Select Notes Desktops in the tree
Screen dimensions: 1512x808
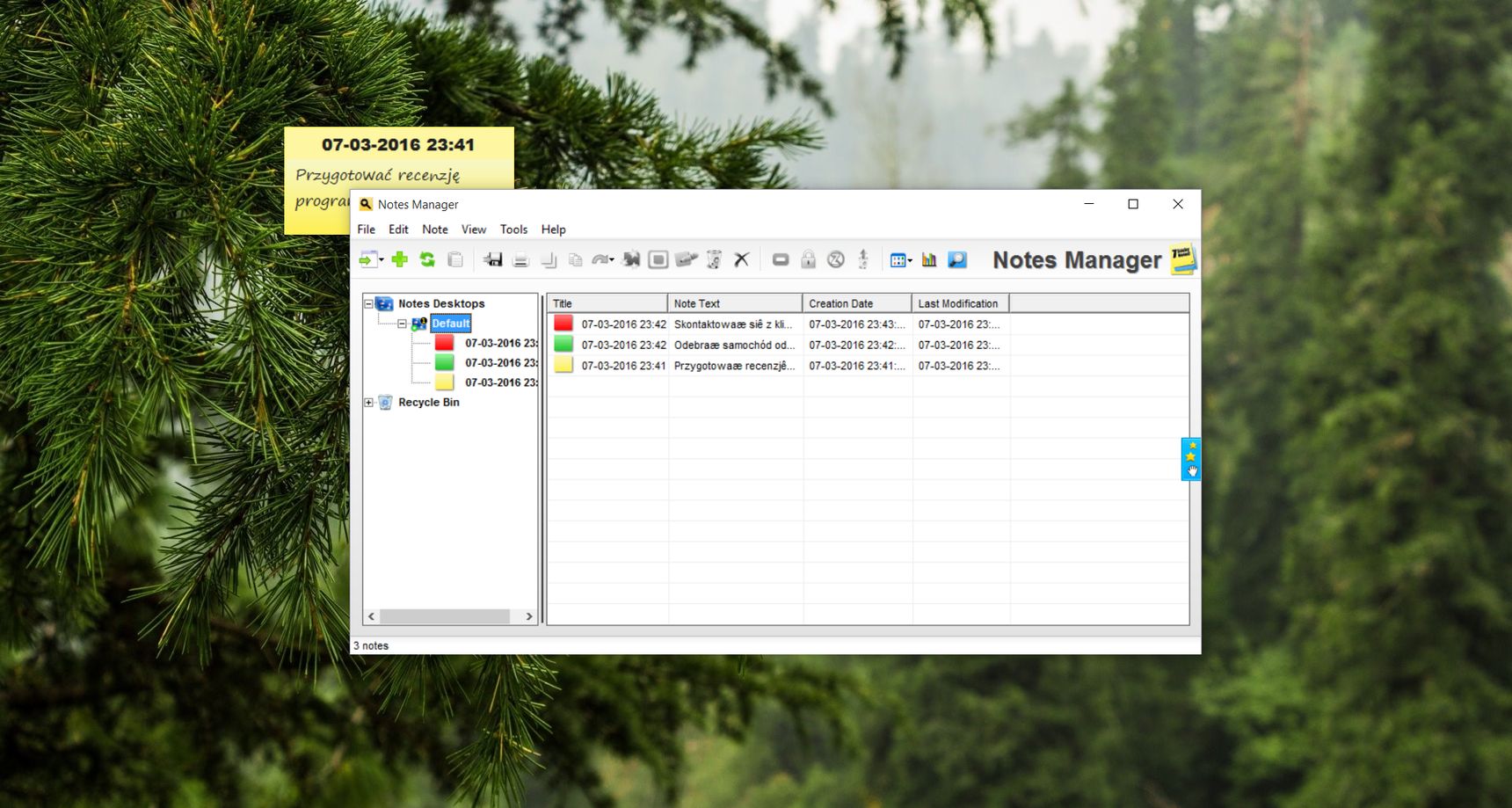441,304
